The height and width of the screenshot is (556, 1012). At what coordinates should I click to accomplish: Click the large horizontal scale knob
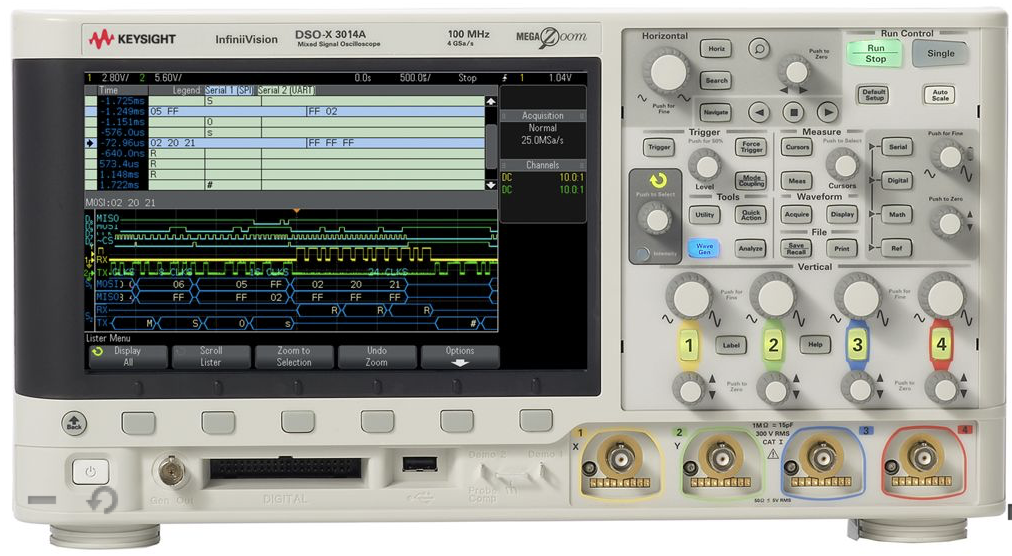coord(669,71)
